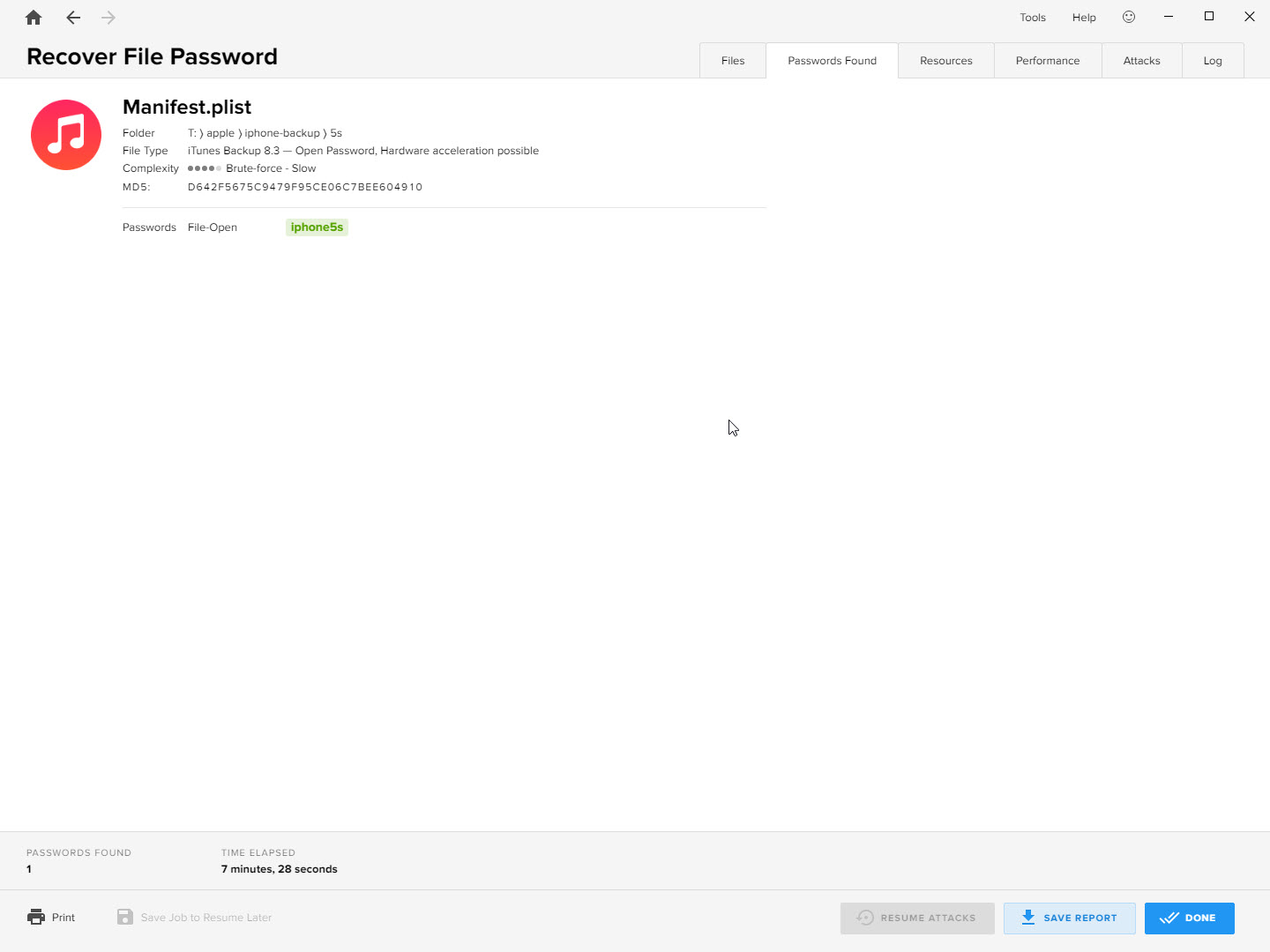The image size is (1270, 952).
Task: Maximize the application window
Action: click(1209, 17)
